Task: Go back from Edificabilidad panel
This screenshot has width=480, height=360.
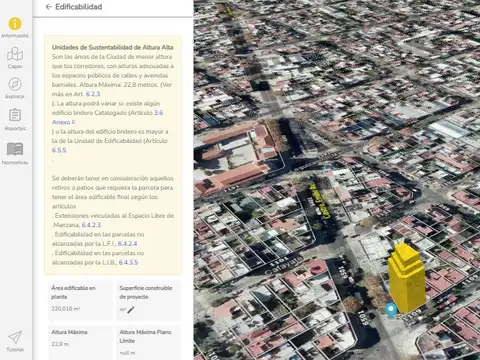Action: click(49, 7)
